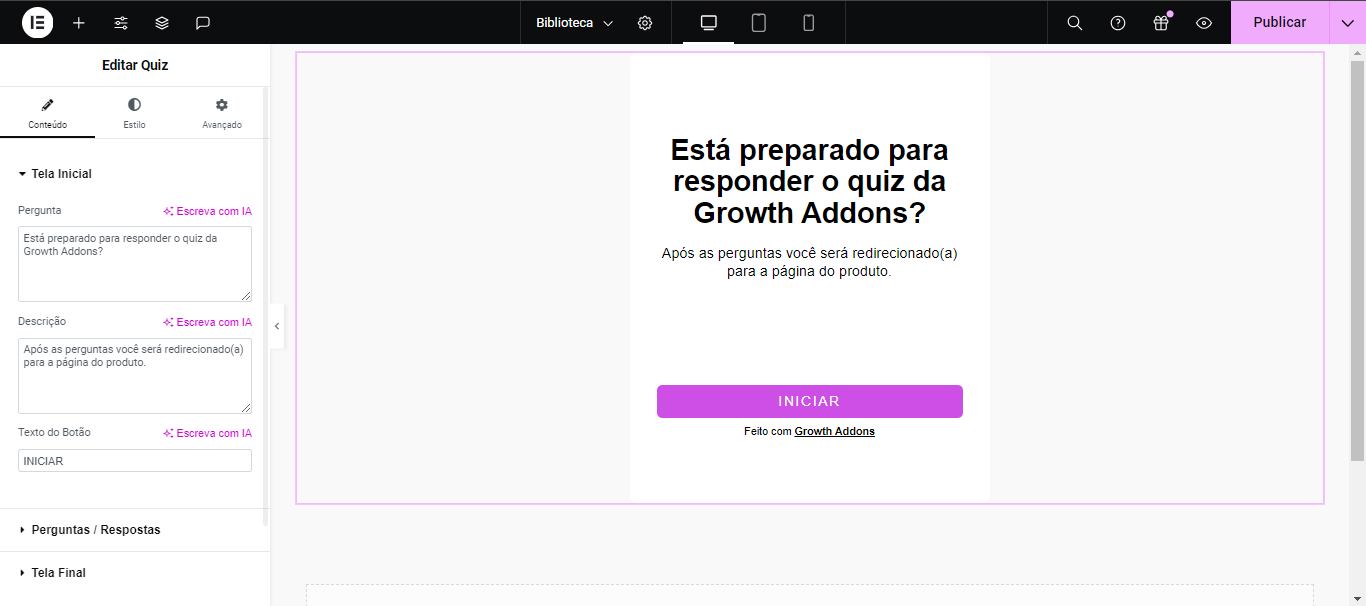Switch to desktop preview mode

[709, 22]
